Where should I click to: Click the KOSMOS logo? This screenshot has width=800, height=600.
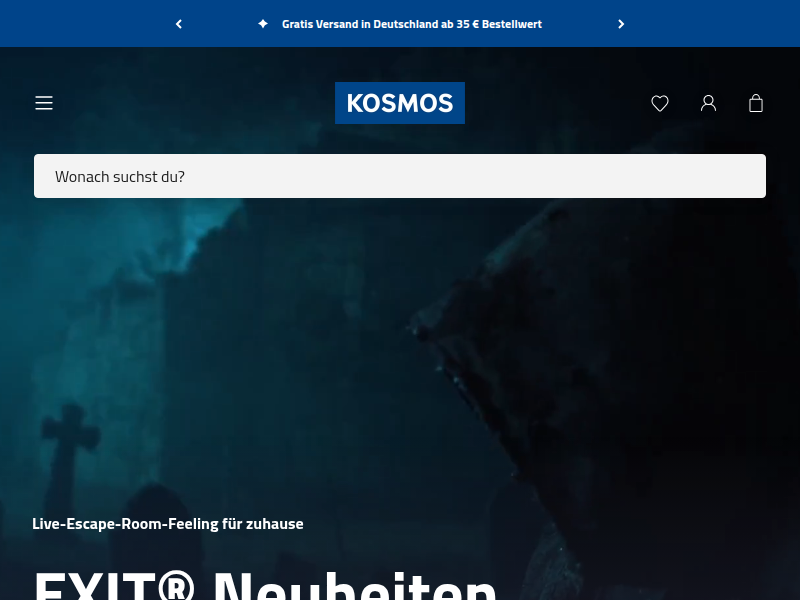coord(399,103)
